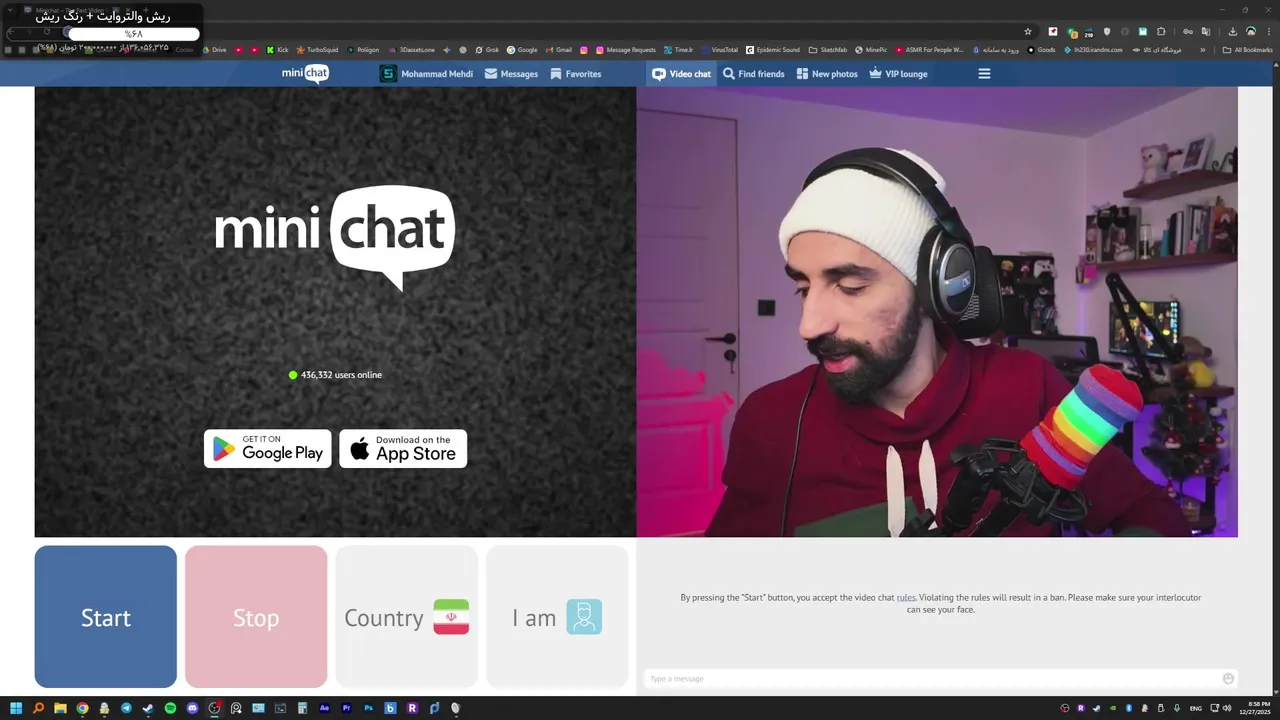Open the emoji picker smiley
1280x720 pixels.
1228,679
